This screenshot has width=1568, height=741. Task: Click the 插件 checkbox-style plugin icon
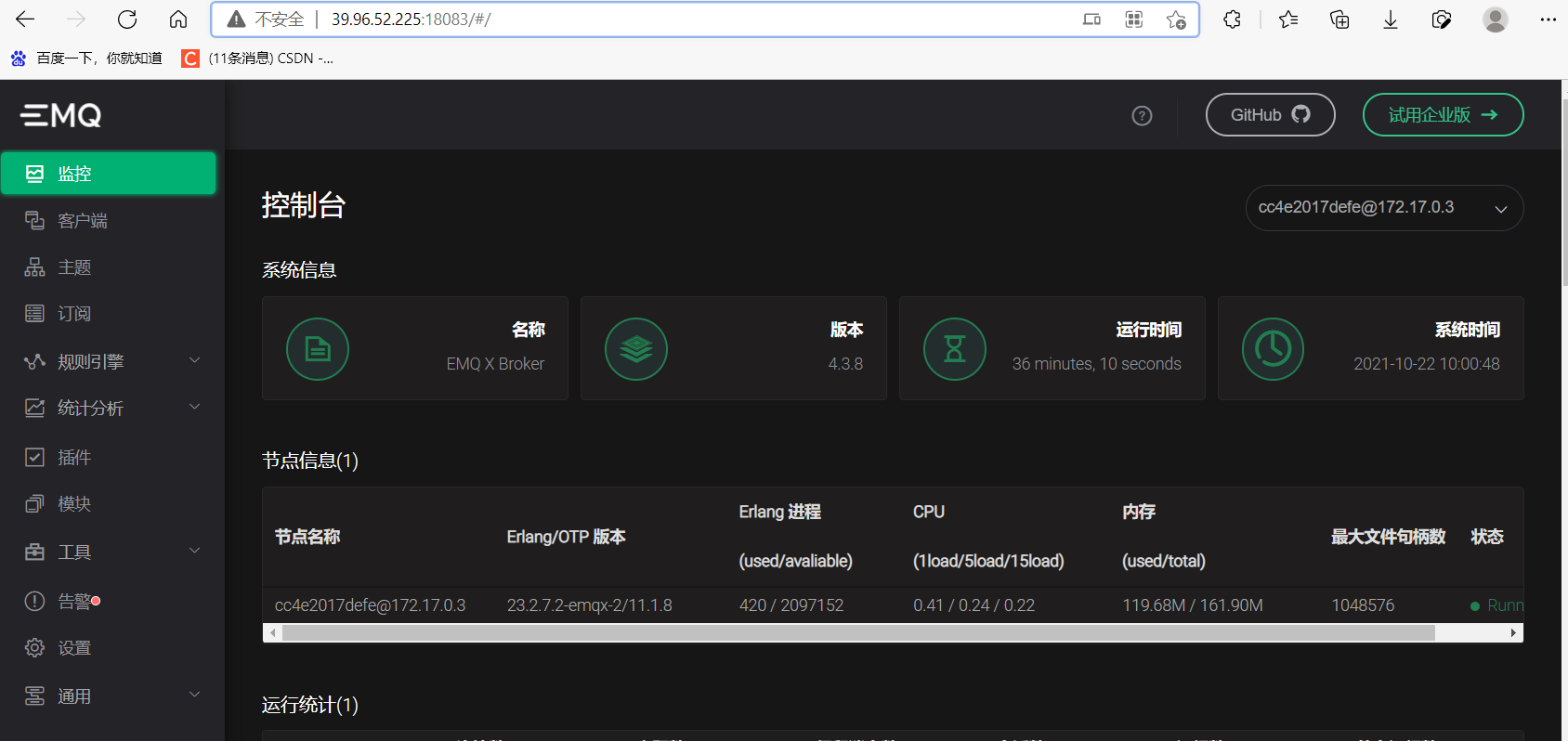(x=34, y=457)
